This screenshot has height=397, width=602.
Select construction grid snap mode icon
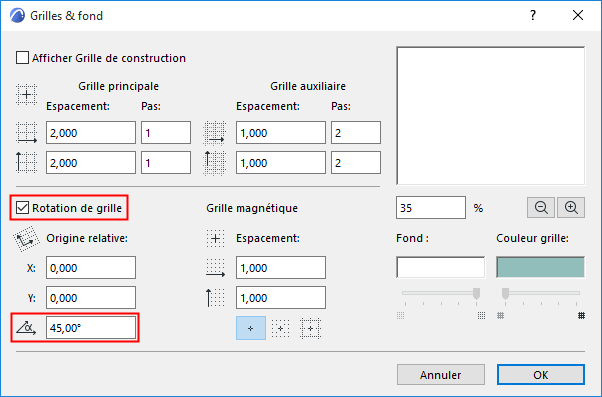pos(310,328)
